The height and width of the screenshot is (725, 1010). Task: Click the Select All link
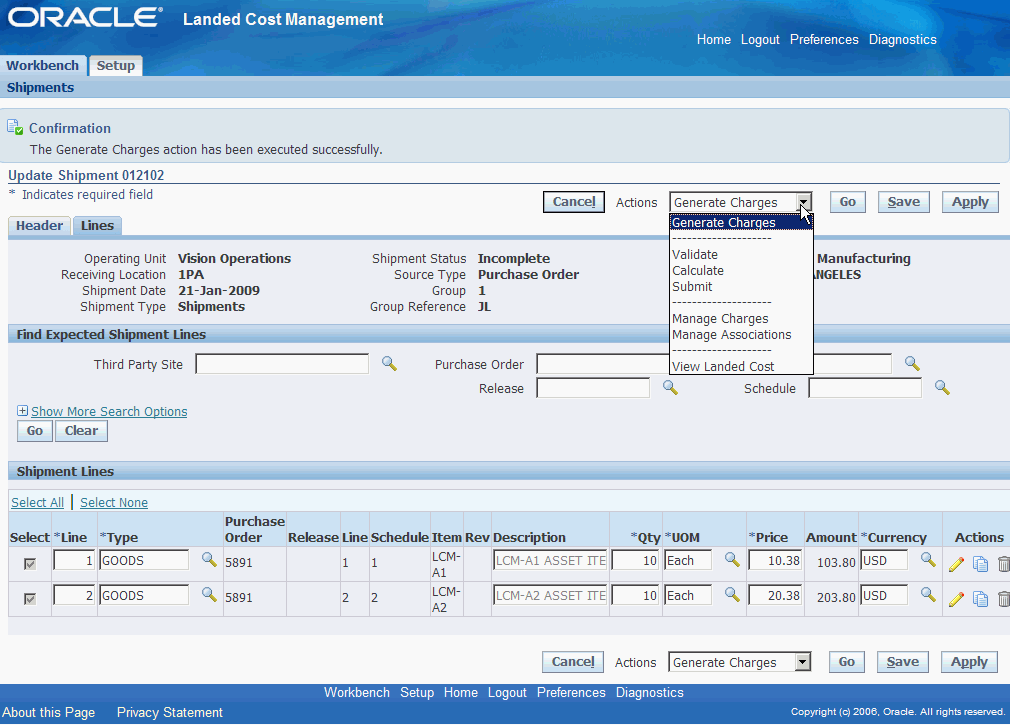point(37,502)
